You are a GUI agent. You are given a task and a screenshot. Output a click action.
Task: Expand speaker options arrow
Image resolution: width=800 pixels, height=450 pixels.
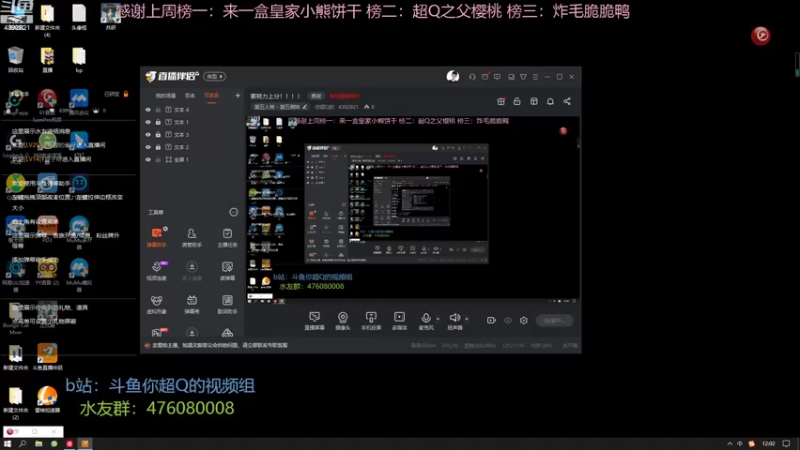coord(466,319)
